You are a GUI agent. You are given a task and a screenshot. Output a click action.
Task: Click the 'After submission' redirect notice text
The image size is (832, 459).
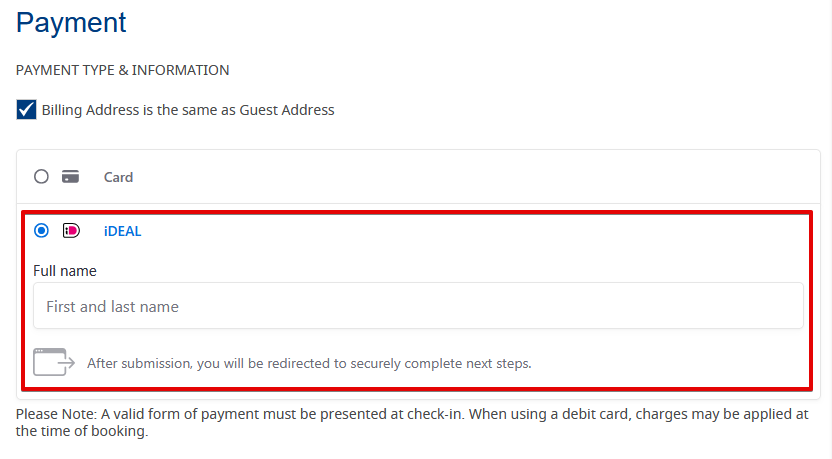309,363
